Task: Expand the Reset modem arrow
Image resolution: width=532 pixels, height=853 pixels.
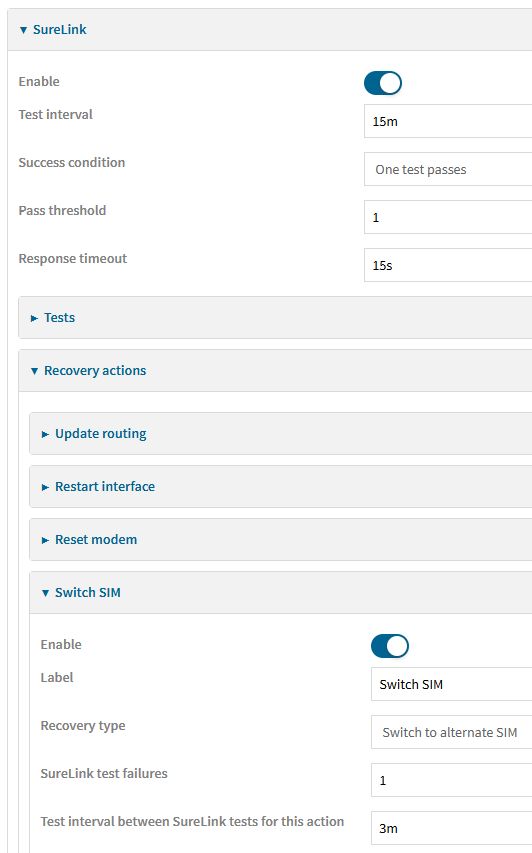Action: click(45, 540)
